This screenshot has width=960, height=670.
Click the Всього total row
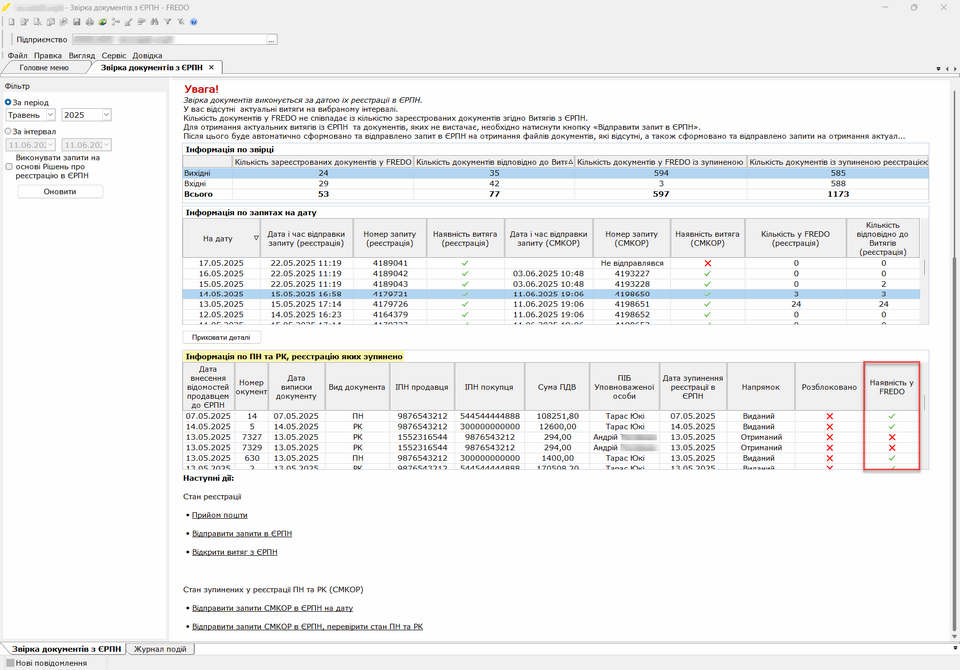pyautogui.click(x=555, y=194)
